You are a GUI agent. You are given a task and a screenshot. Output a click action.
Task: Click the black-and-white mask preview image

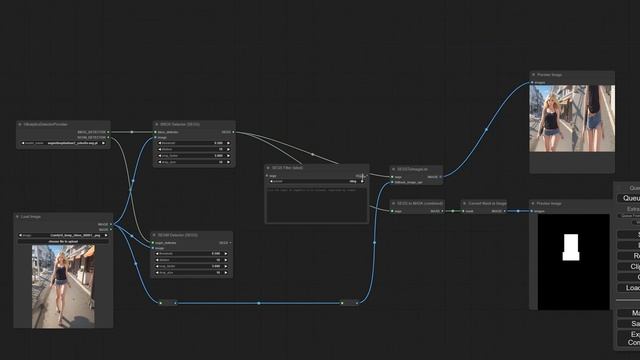[573, 262]
